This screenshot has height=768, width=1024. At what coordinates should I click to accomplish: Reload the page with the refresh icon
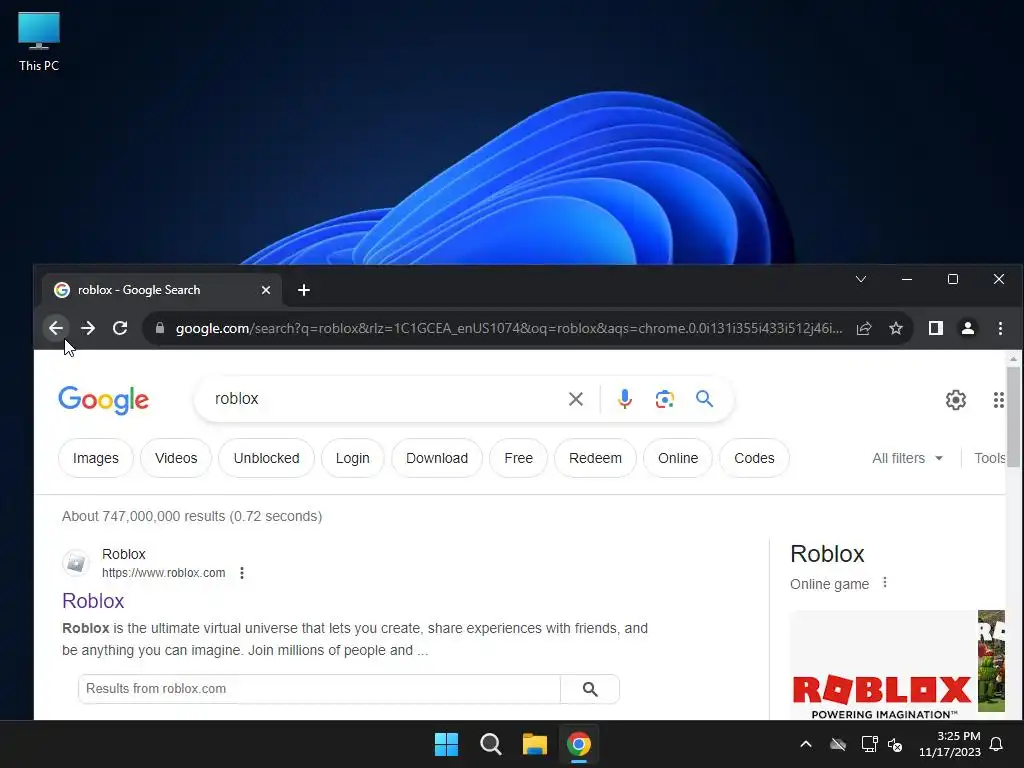120,328
